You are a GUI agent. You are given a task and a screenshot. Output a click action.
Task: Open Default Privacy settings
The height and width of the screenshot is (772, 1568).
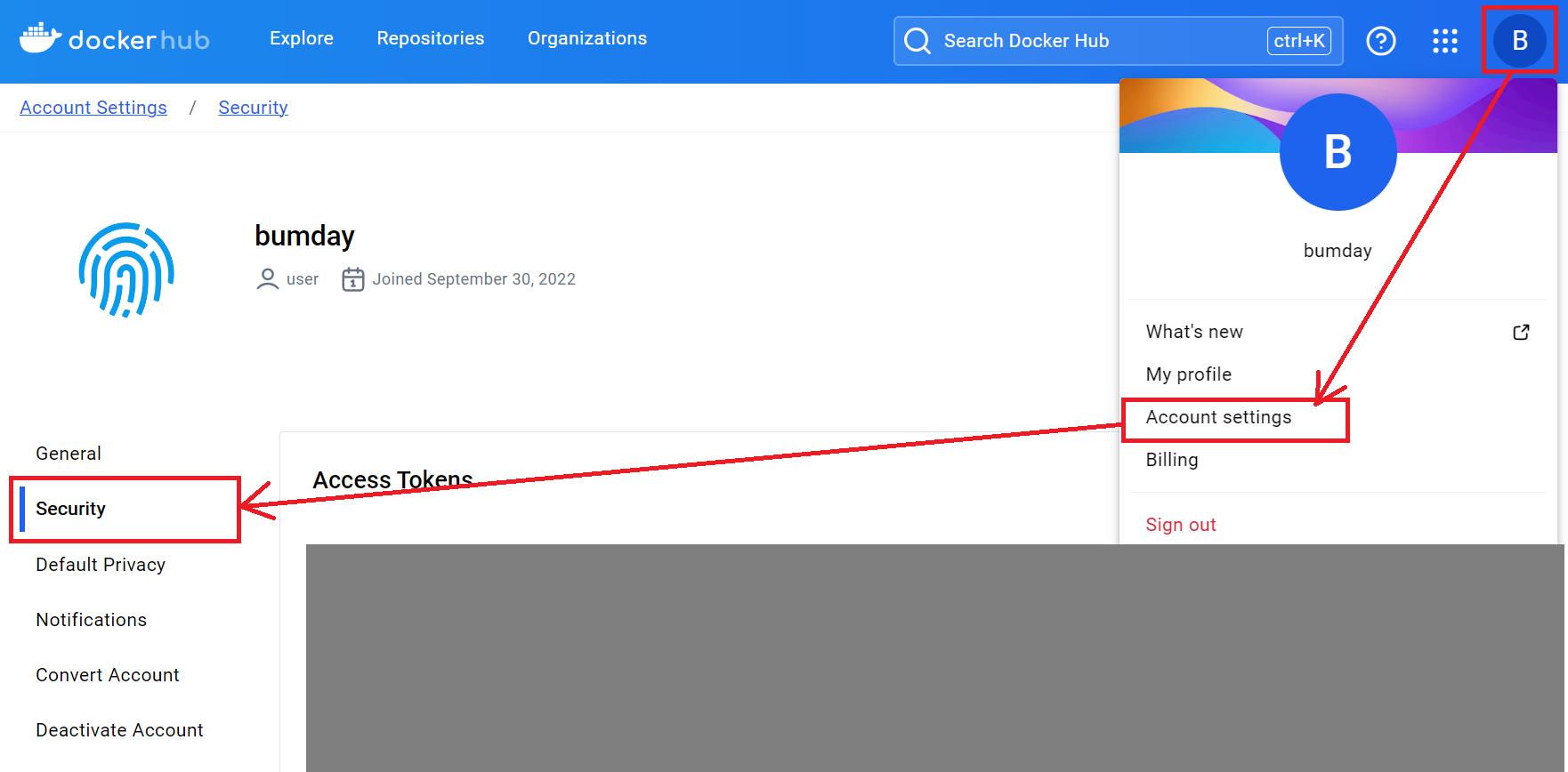pos(101,565)
